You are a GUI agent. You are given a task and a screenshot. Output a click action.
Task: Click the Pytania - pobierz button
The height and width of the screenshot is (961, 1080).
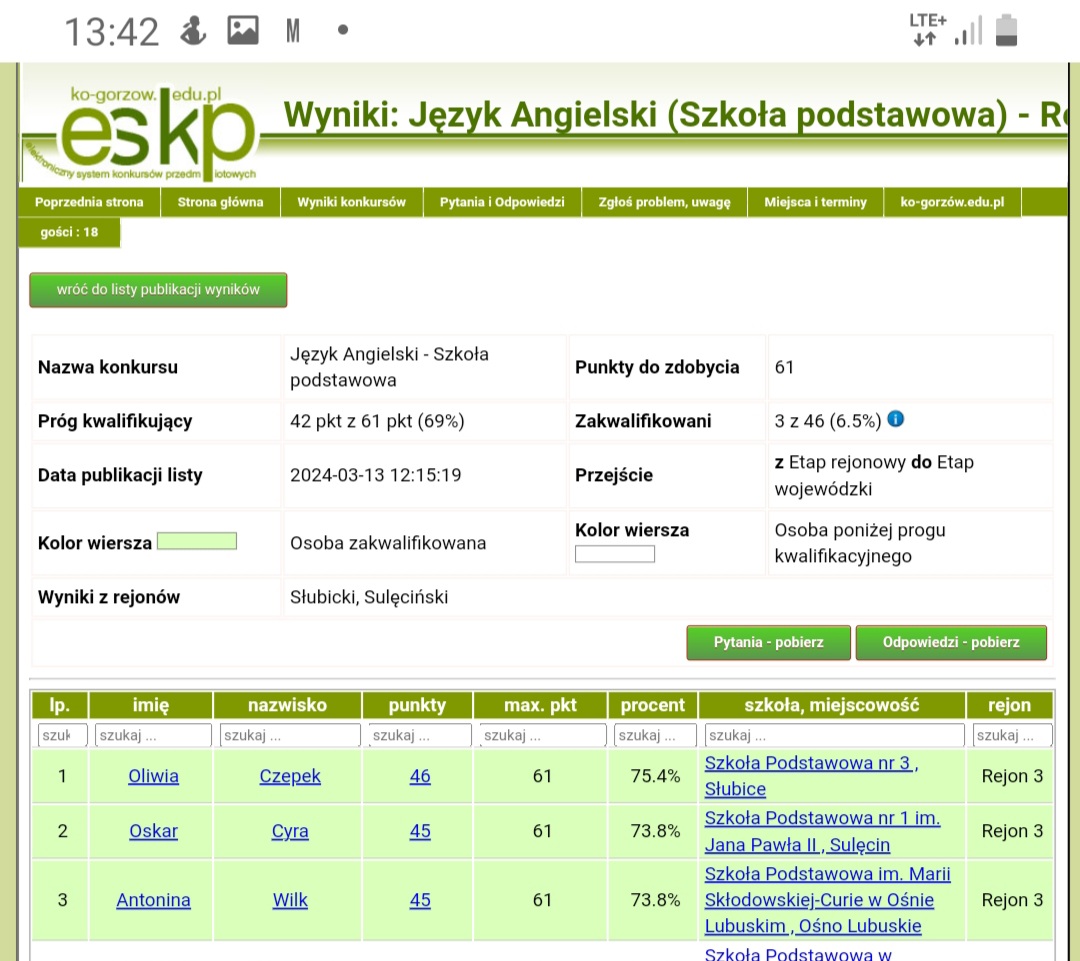click(768, 642)
